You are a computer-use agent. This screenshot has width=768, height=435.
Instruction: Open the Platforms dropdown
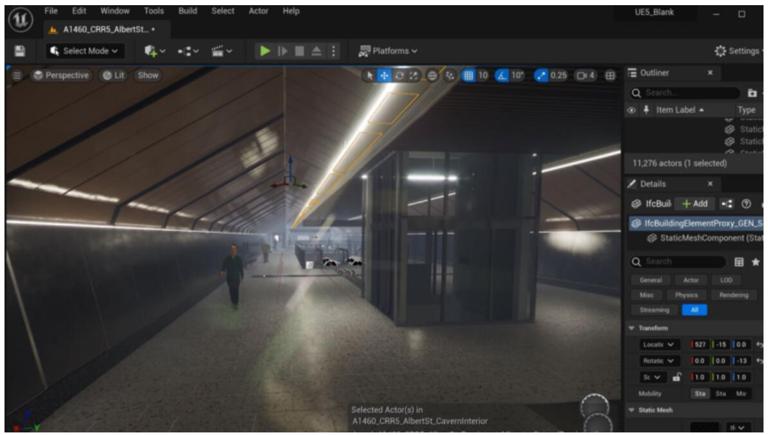coord(388,51)
